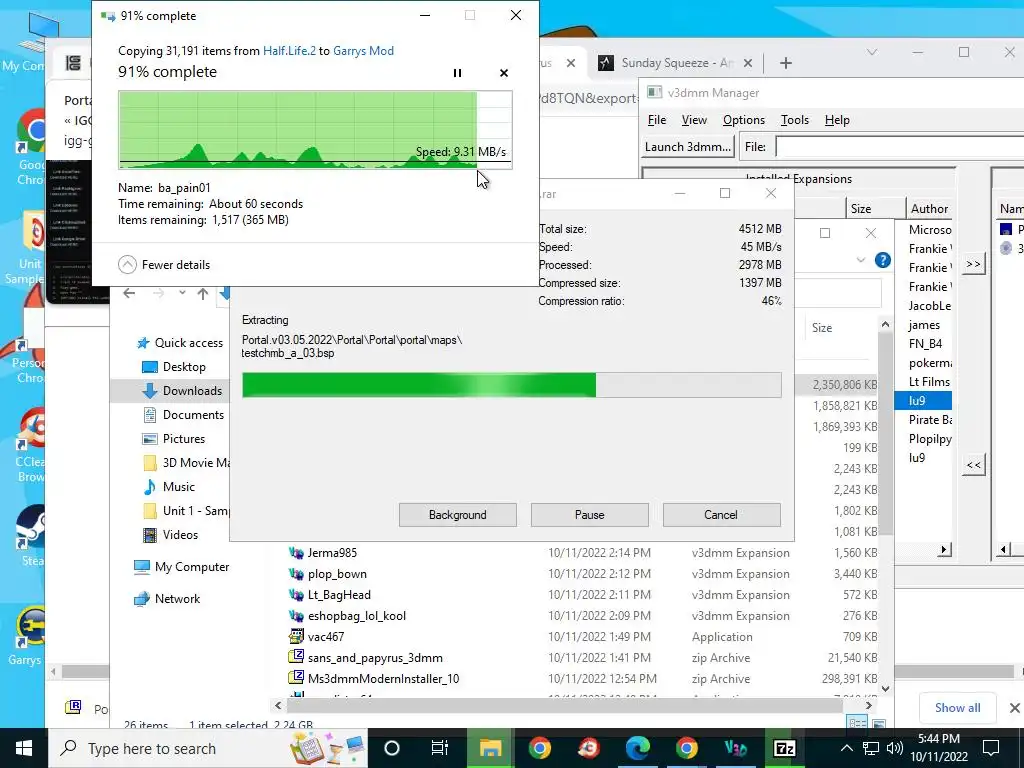Click the Launch 3dmm button
This screenshot has width=1024, height=768.
click(x=688, y=146)
